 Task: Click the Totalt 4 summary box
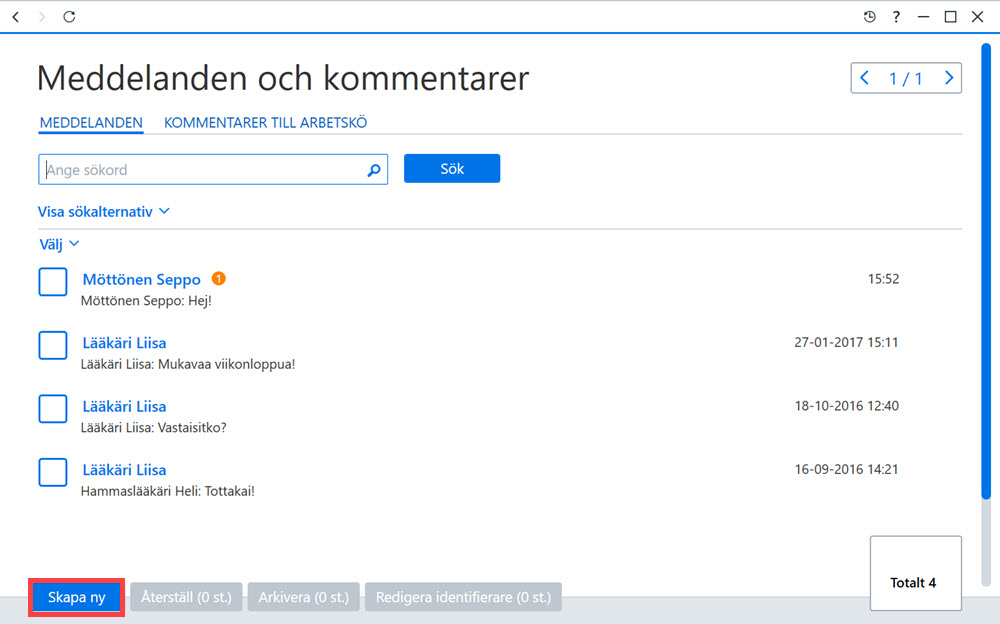(x=915, y=573)
